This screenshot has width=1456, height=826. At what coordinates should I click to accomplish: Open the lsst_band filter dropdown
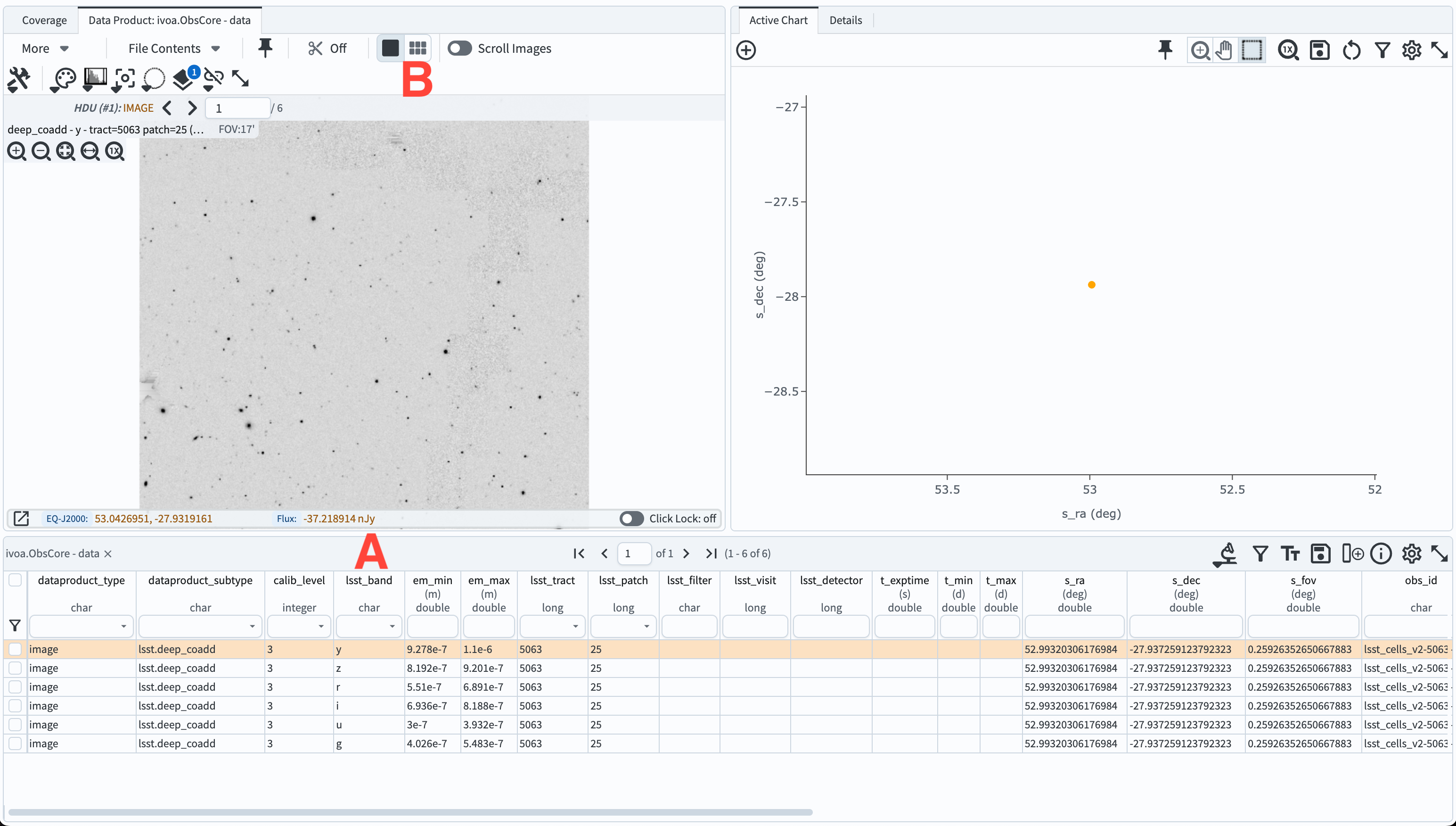(369, 626)
